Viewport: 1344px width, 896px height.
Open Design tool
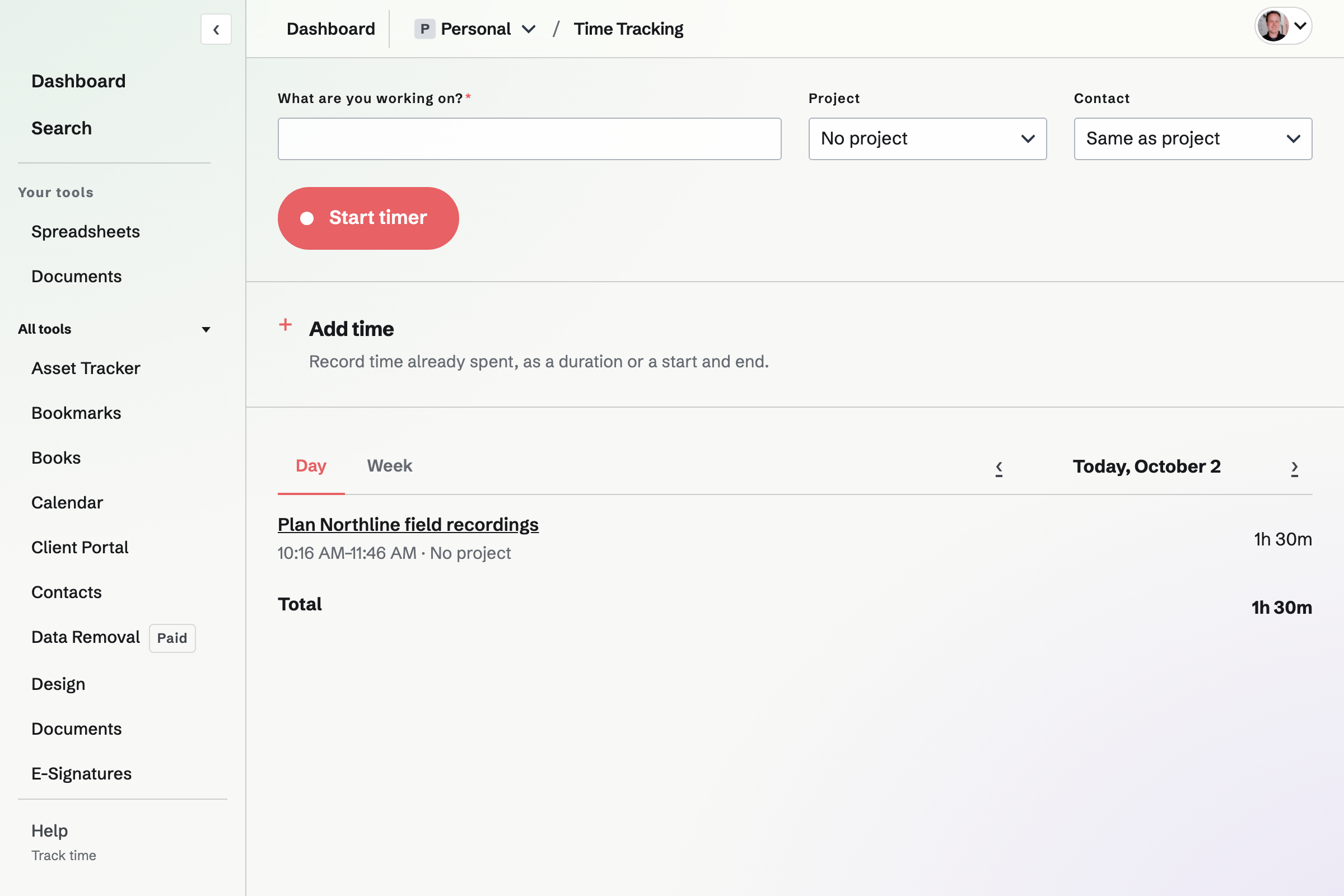(58, 684)
